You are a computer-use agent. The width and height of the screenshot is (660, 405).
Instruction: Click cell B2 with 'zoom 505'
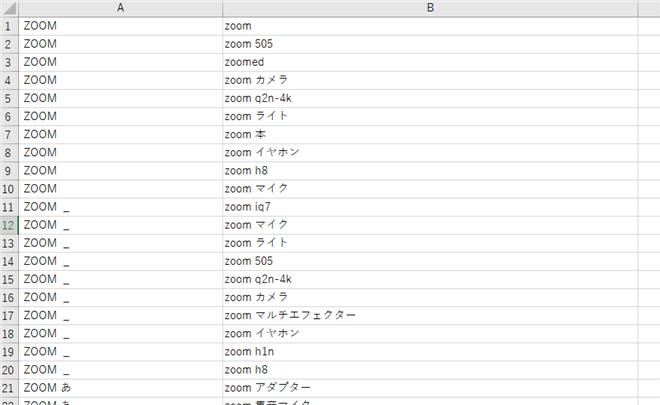pyautogui.click(x=430, y=44)
